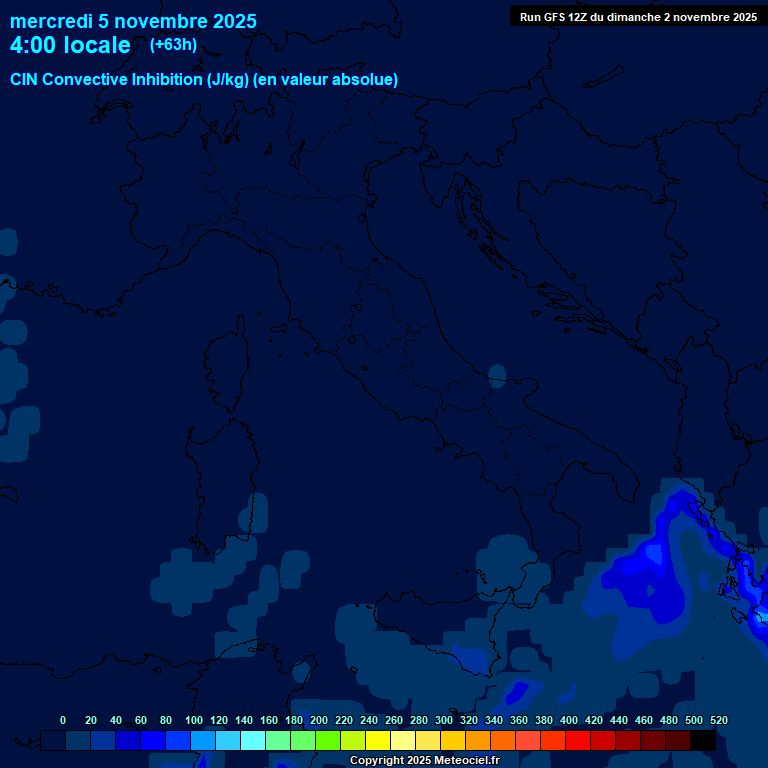Pick the dark maroon swatch under 460

click(x=653, y=740)
